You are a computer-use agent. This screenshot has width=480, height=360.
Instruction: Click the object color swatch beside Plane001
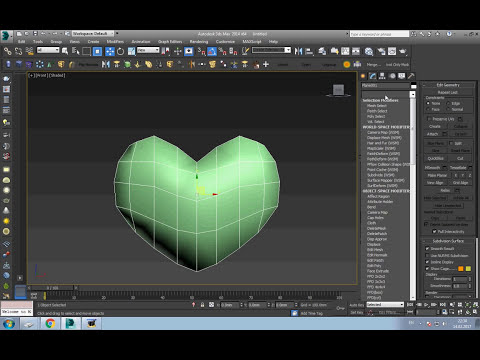click(x=413, y=86)
